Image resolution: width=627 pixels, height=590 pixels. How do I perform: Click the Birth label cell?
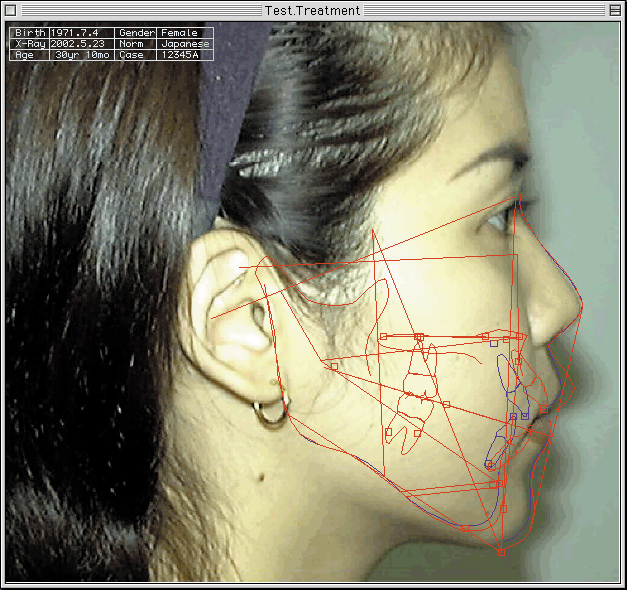coord(30,33)
